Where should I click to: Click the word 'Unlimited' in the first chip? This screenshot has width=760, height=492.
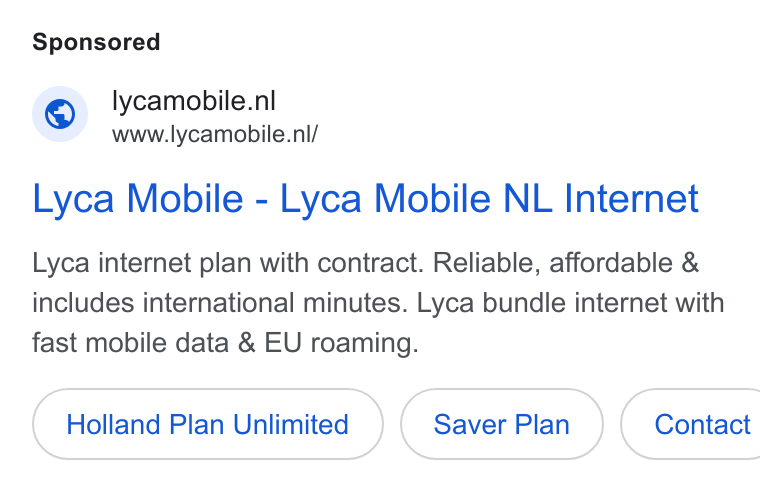point(291,425)
